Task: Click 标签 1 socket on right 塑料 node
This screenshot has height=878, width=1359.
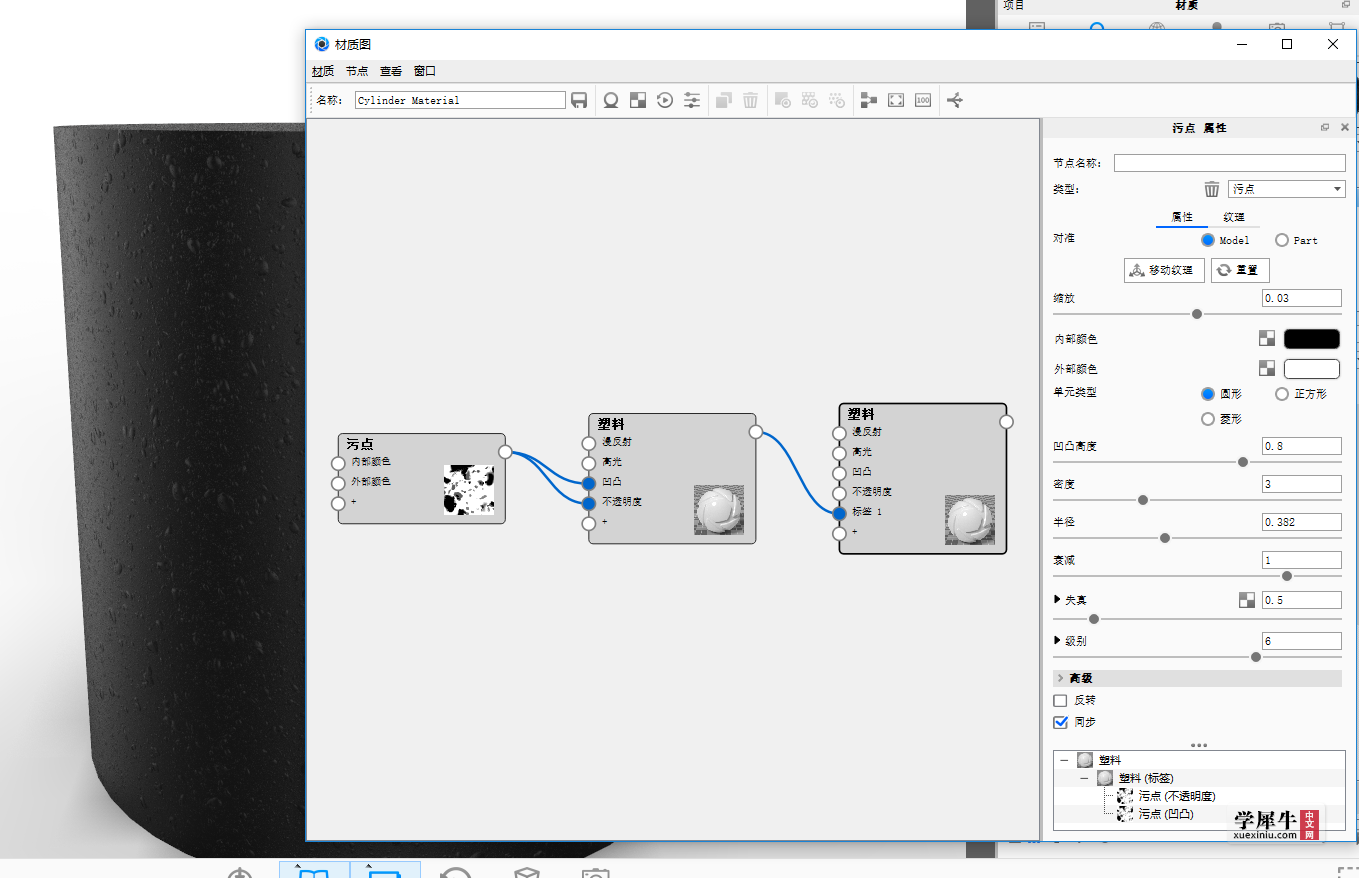Action: tap(839, 512)
